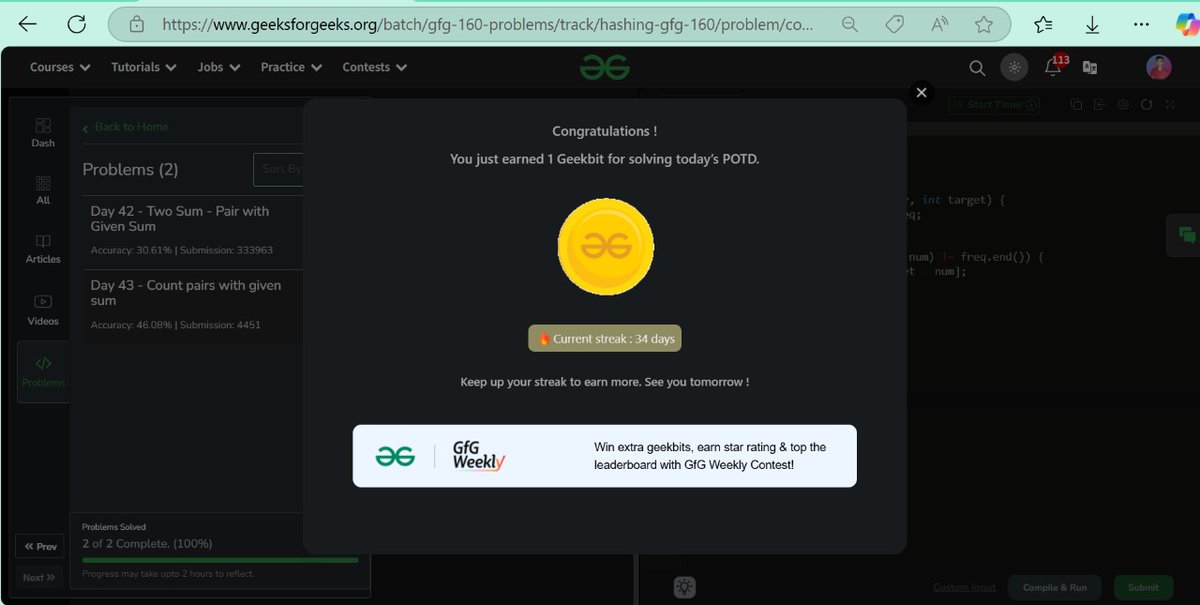Screen dimensions: 1200x605
Task: Expand the Jobs dropdown
Action: point(219,67)
